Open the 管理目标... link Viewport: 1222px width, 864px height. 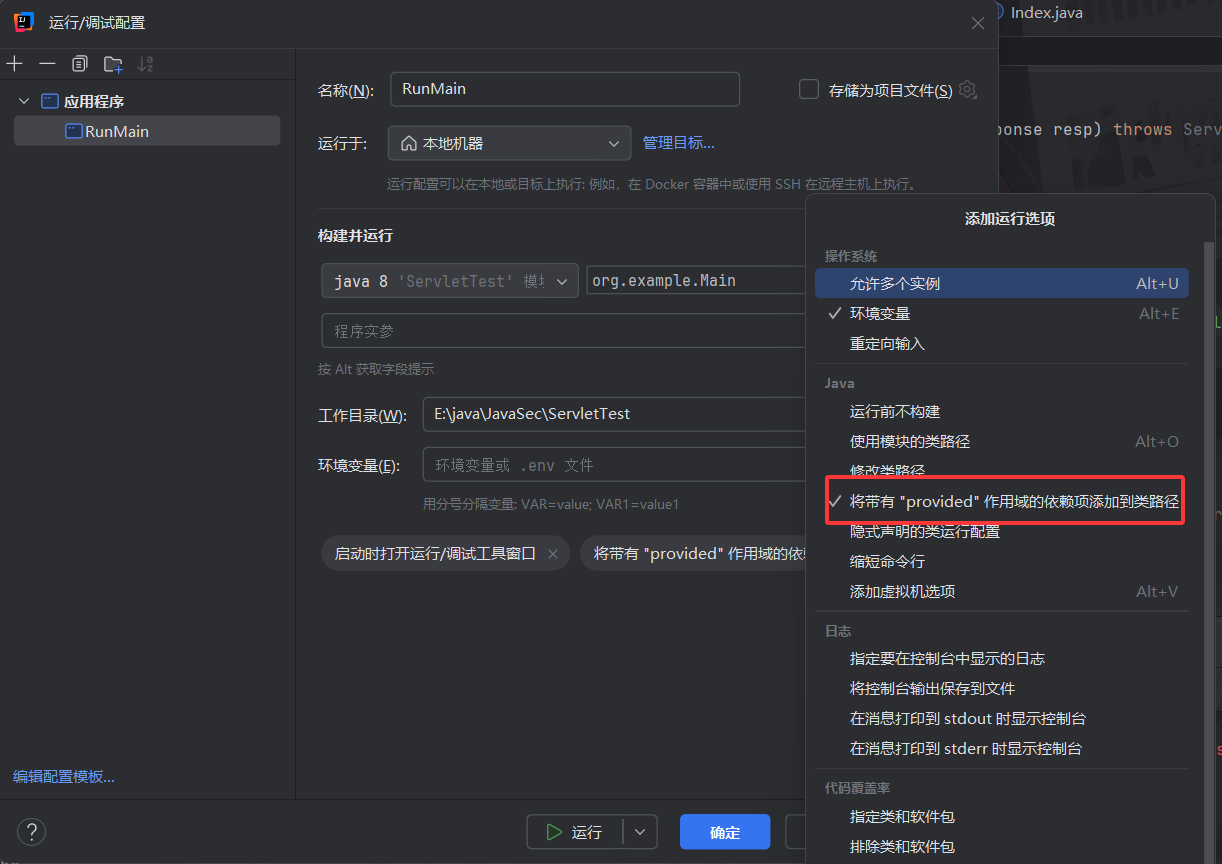coord(678,143)
